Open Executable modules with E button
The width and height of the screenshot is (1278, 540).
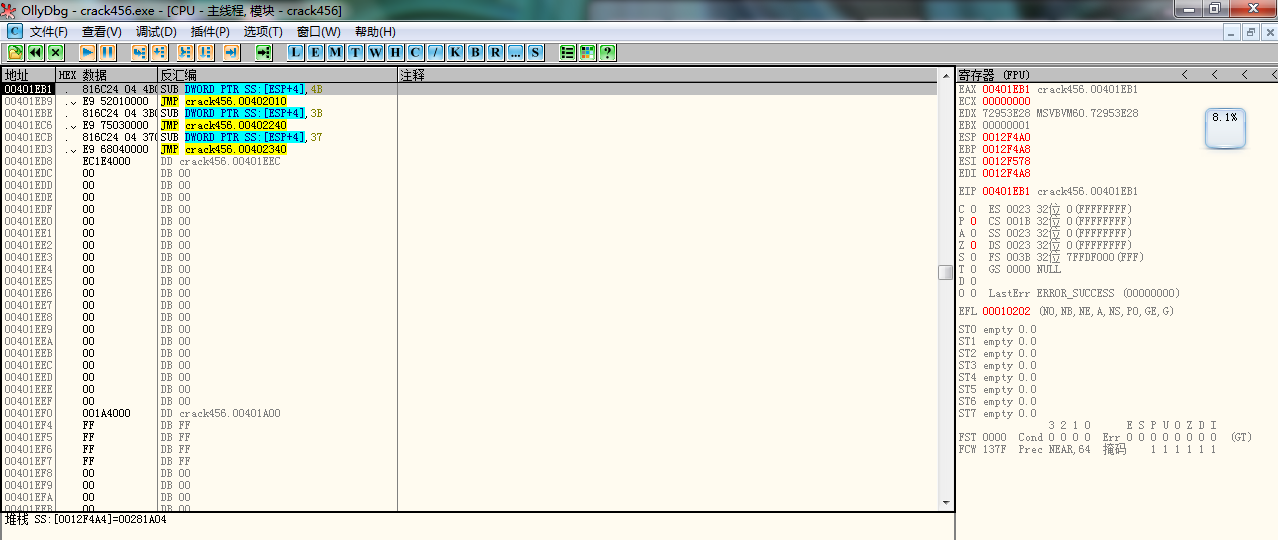(x=316, y=52)
